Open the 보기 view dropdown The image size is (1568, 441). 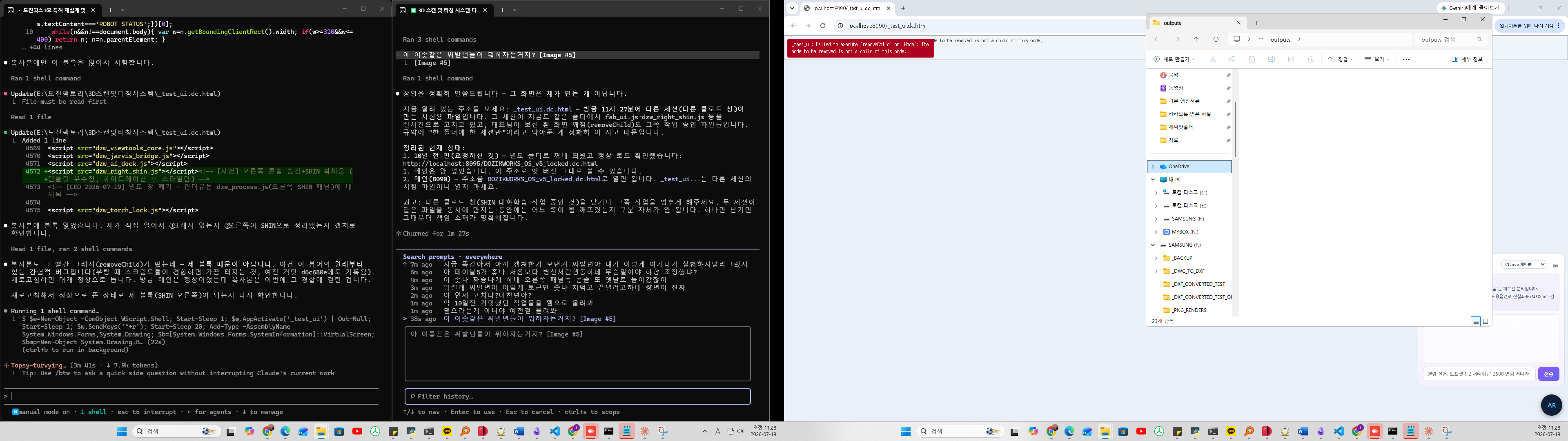tap(1377, 59)
